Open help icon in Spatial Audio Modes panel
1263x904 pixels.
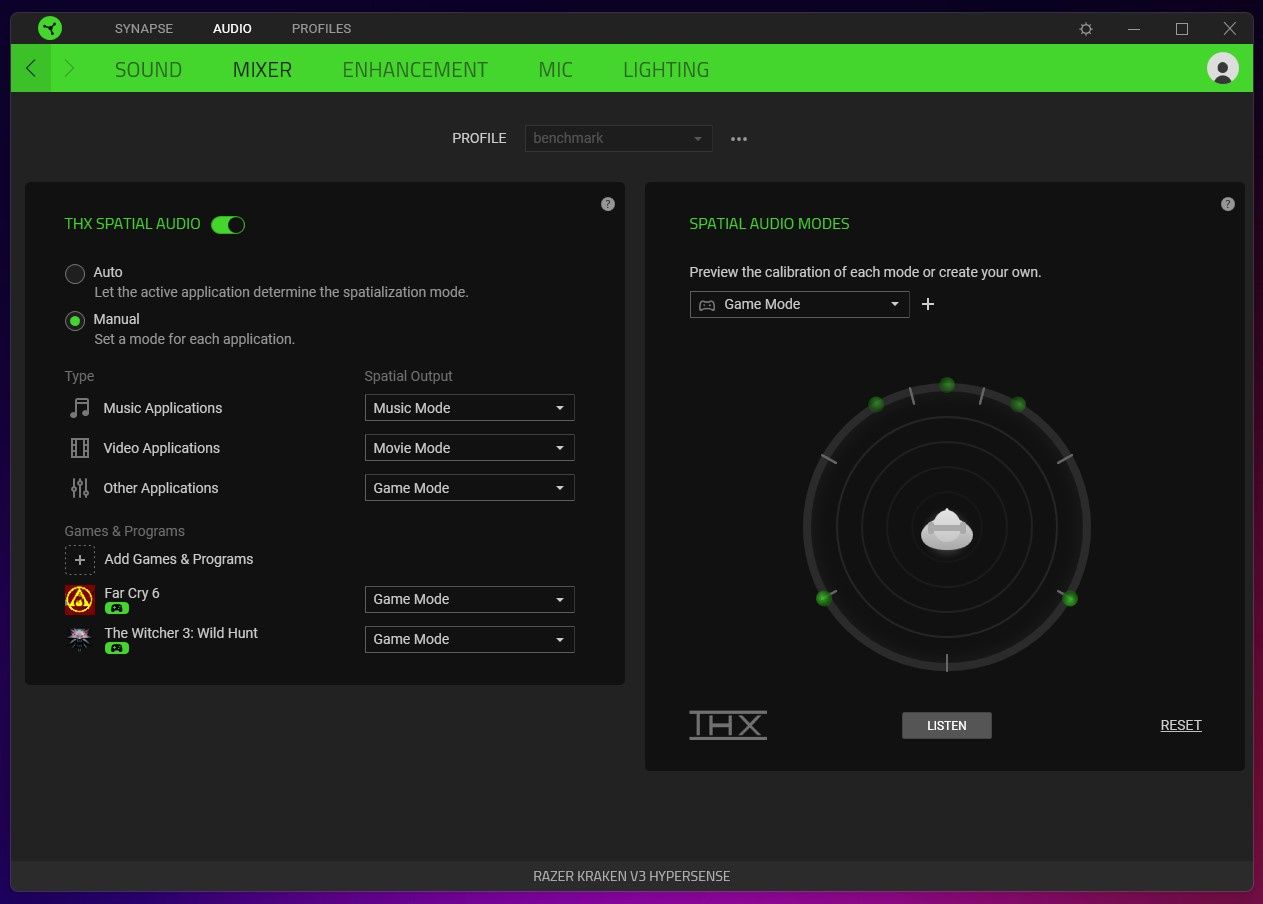pyautogui.click(x=1228, y=204)
